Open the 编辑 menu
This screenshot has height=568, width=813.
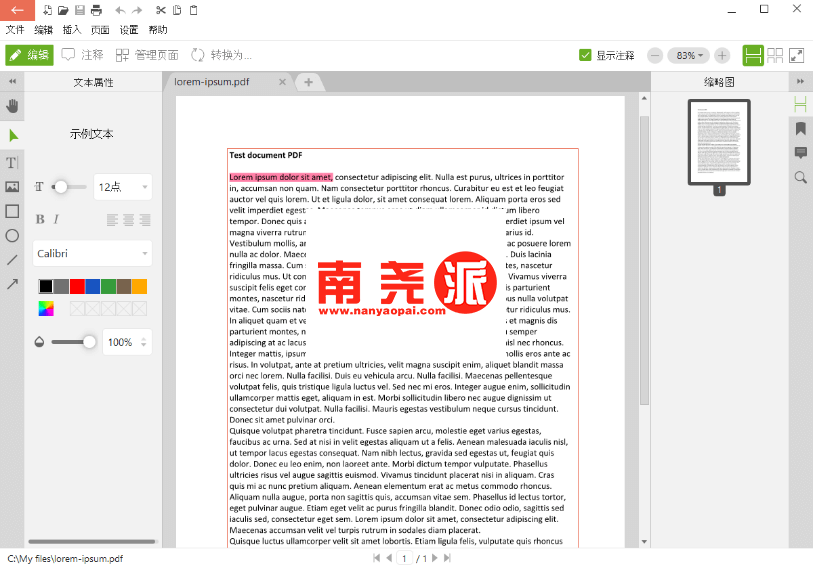pos(44,30)
